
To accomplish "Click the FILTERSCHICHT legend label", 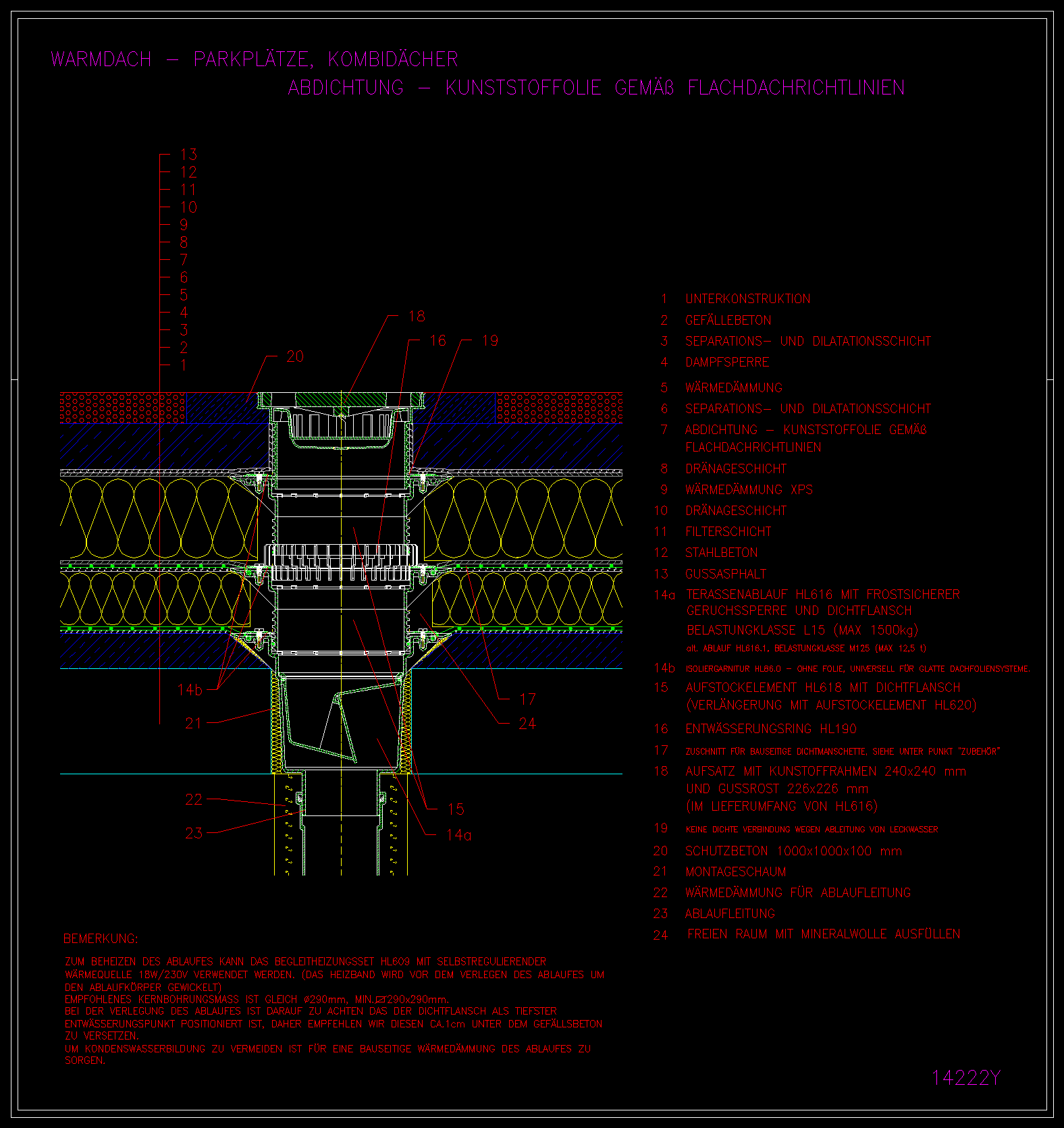I will [x=728, y=532].
